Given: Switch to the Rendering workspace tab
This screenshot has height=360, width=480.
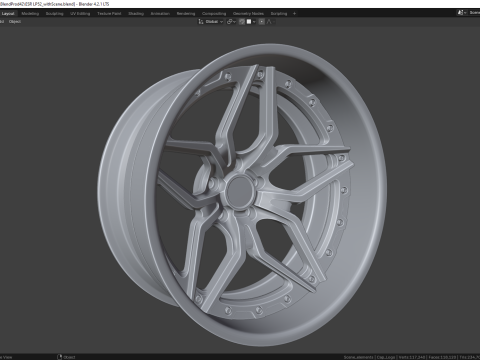Looking at the screenshot, I should tap(186, 14).
